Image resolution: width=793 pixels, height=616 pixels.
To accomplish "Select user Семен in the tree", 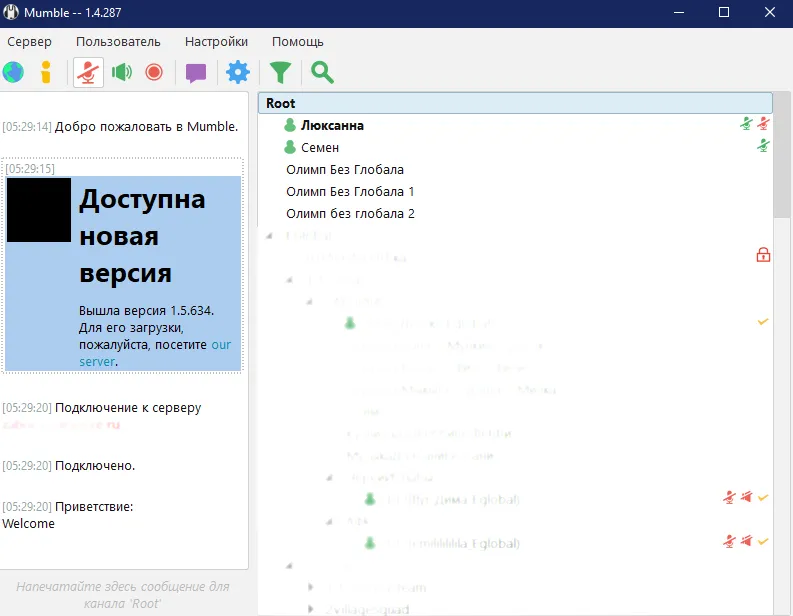I will tap(515, 148).
